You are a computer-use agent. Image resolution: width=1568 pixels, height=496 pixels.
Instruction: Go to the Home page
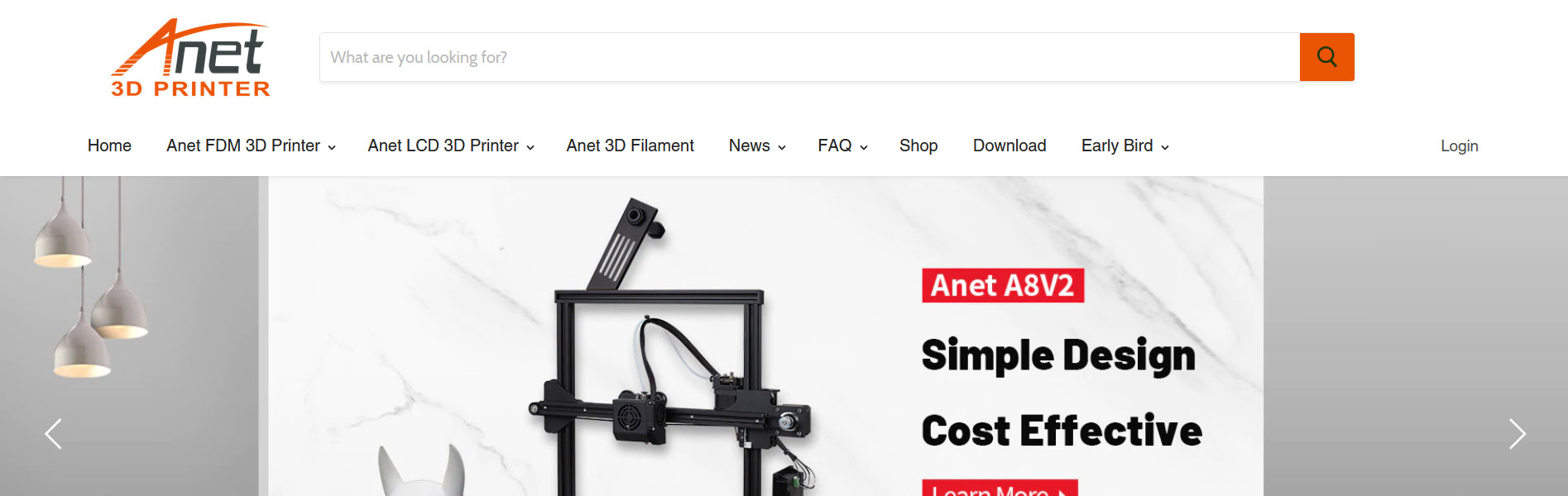coord(109,146)
